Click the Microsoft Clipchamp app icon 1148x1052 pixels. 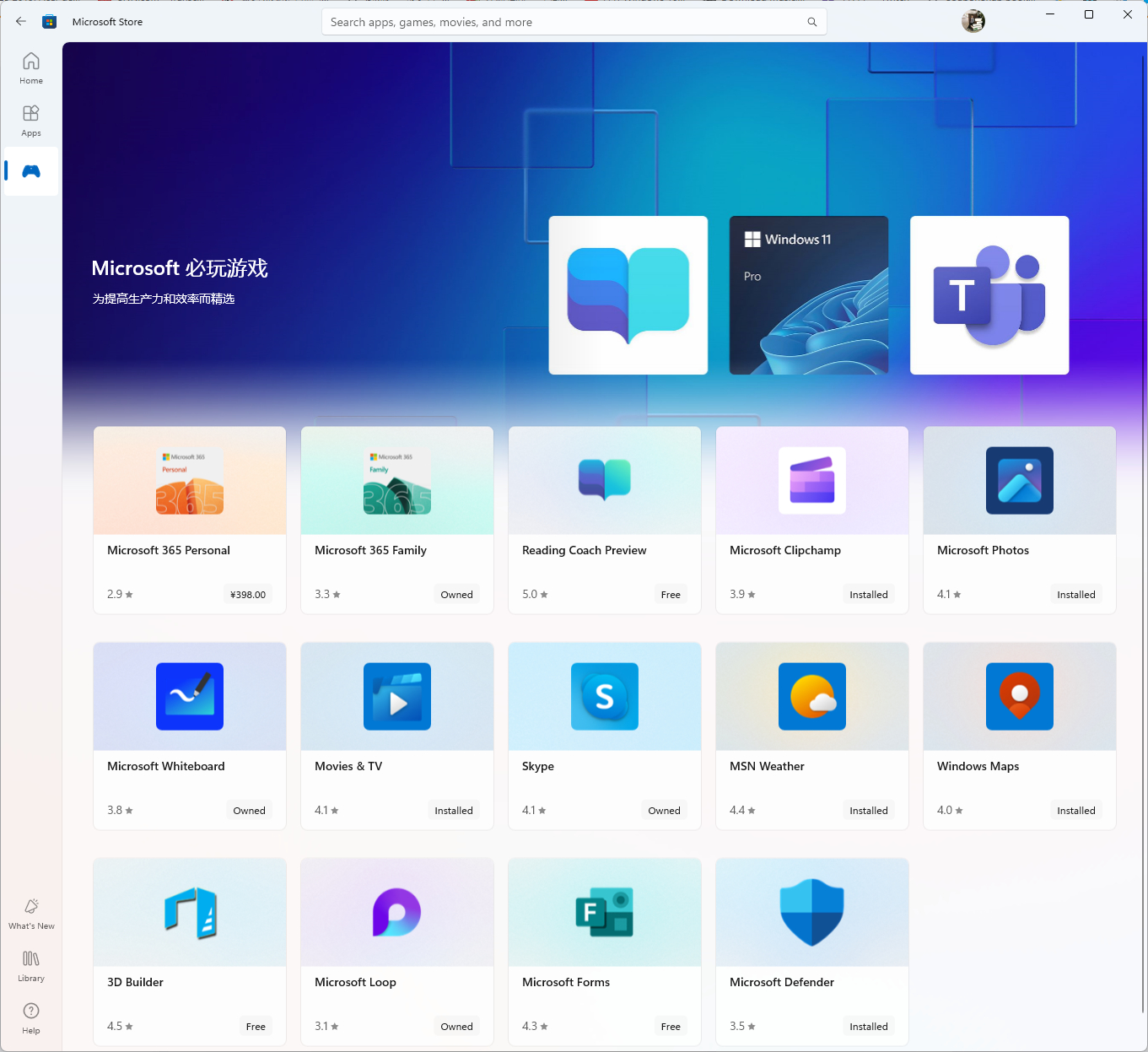[x=812, y=481]
